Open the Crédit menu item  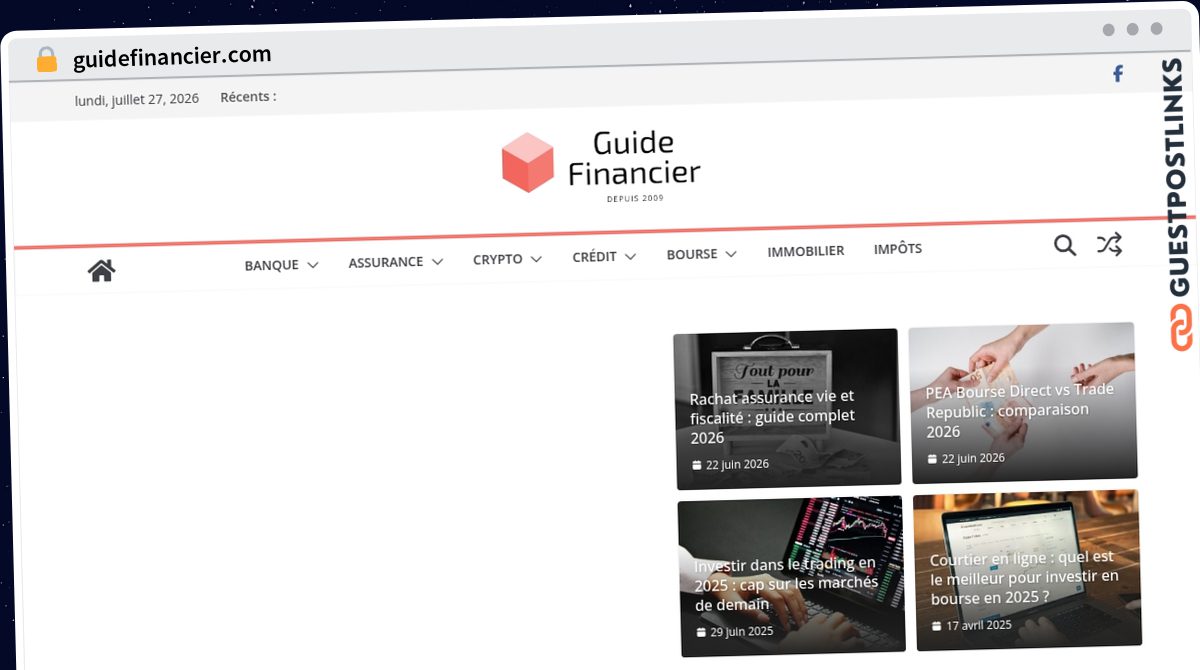tap(594, 257)
